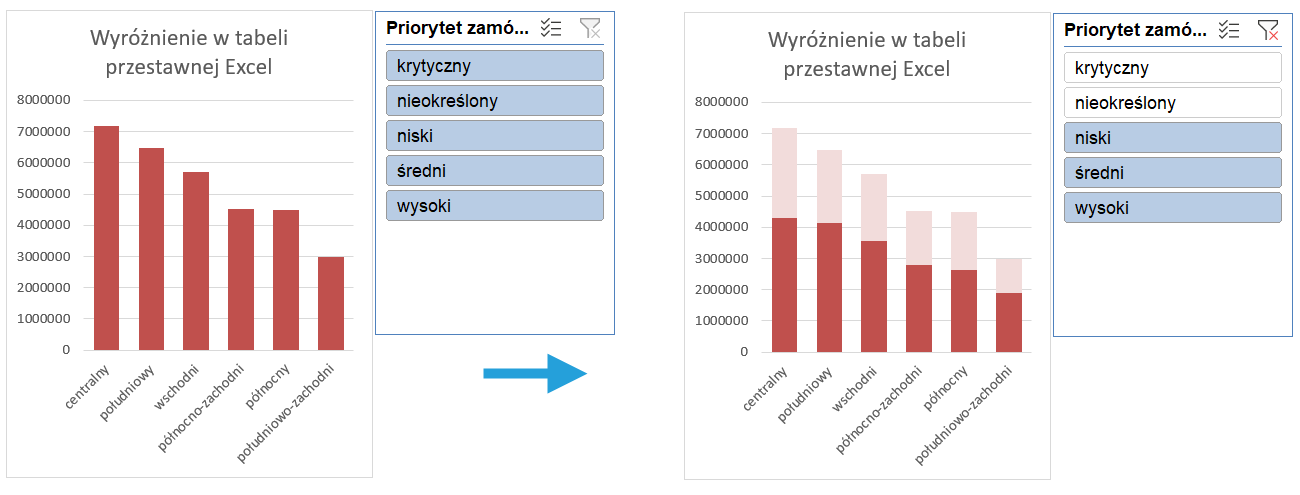
Task: Toggle multi-select icon in right slicer
Action: tap(1229, 30)
